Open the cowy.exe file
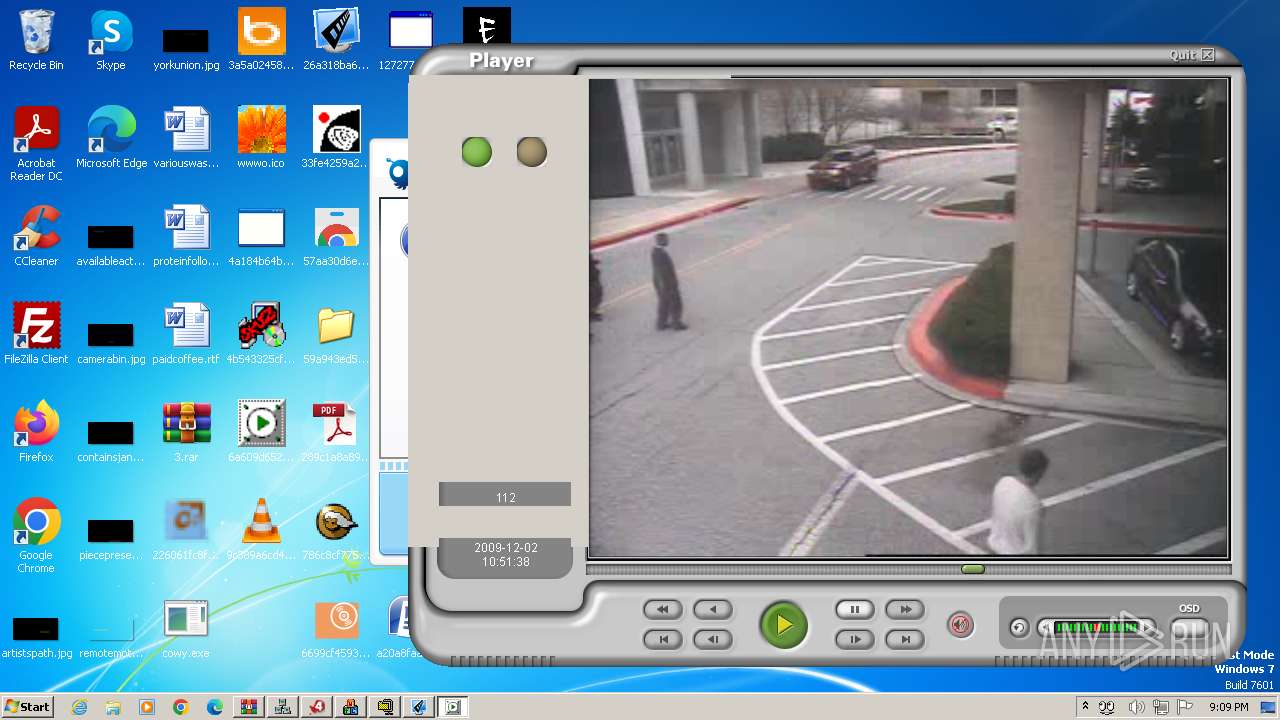This screenshot has width=1280, height=720. pos(186,628)
